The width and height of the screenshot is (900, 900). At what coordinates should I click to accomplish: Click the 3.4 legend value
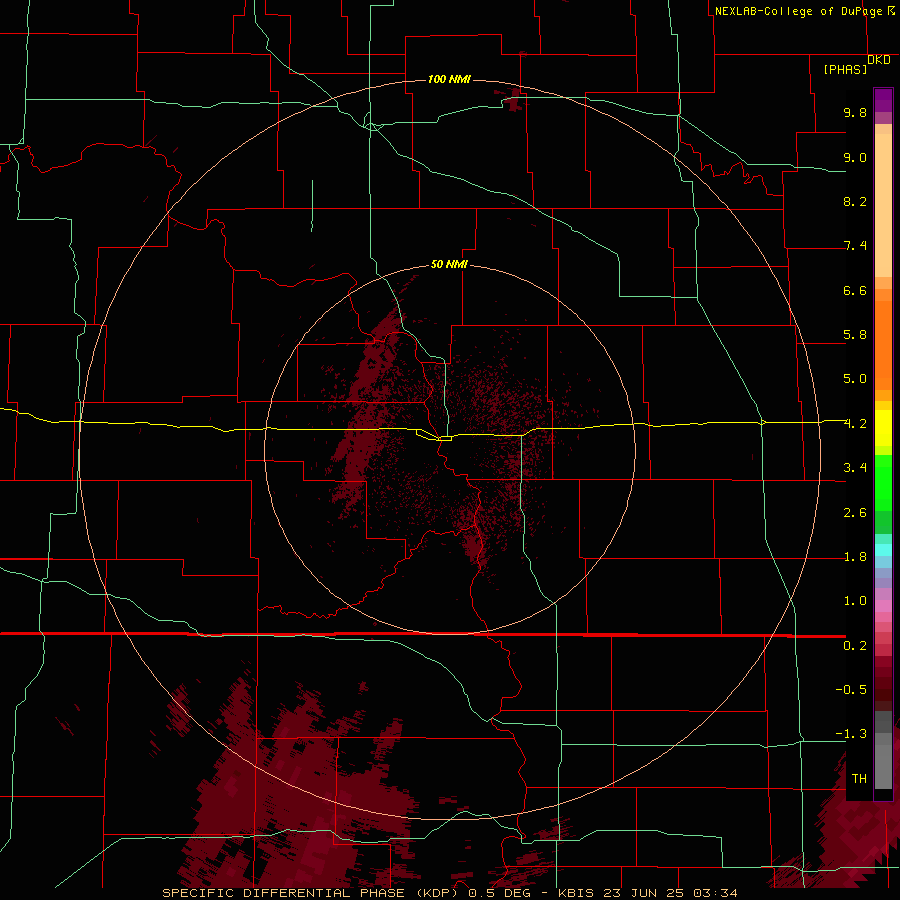coord(855,468)
